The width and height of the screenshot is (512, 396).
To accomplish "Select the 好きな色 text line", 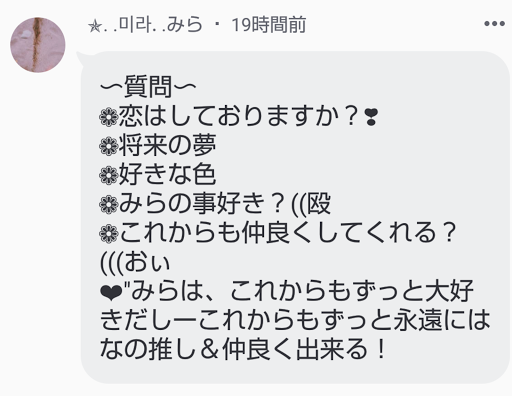I will pyautogui.click(x=168, y=175).
